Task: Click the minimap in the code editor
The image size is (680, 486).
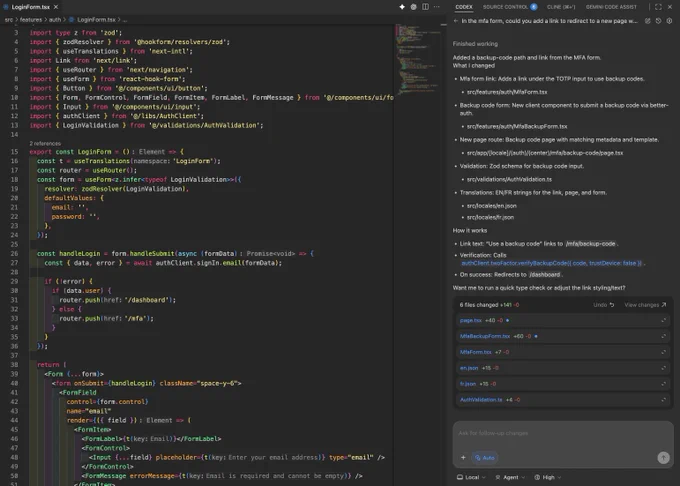Action: [417, 59]
